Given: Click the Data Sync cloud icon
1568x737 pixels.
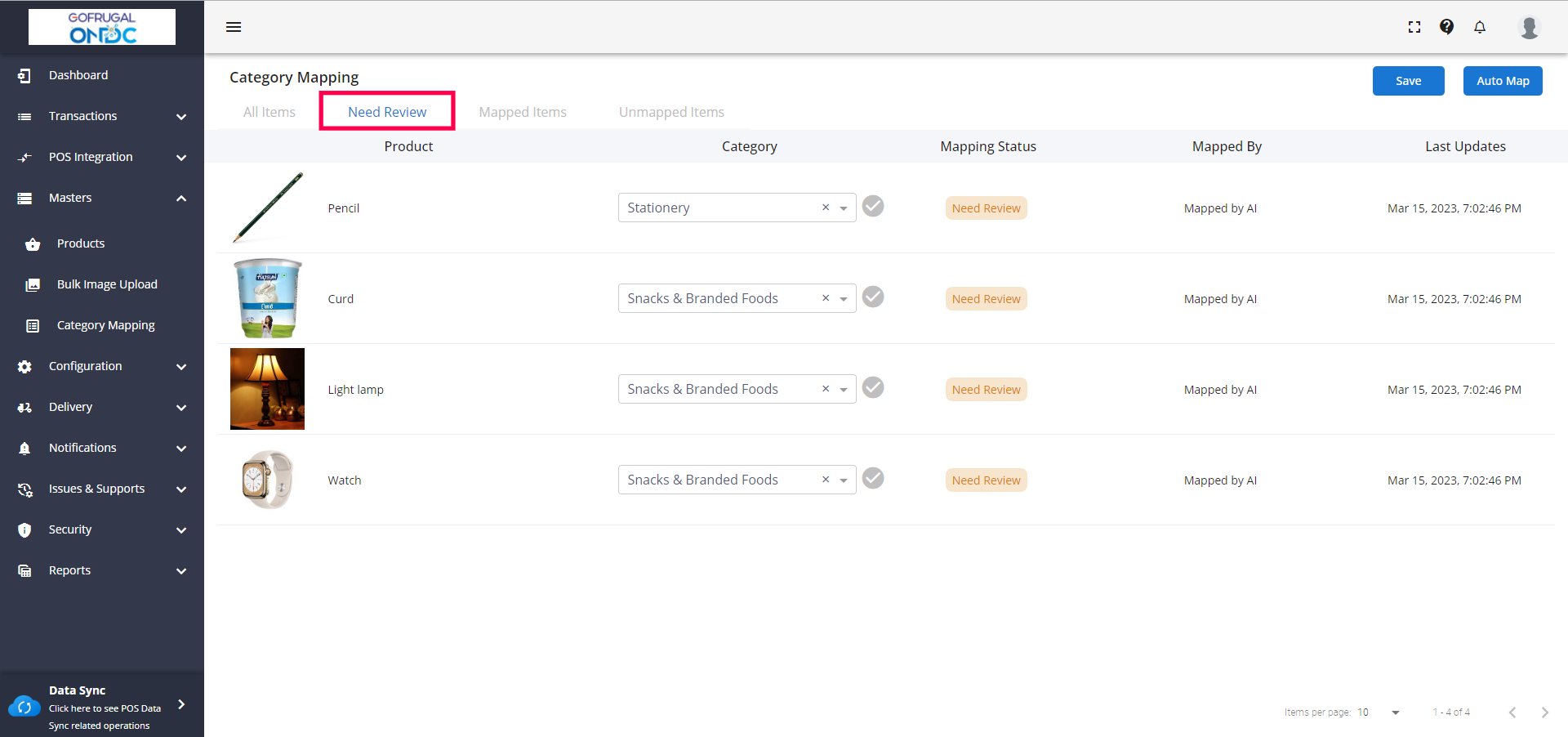Looking at the screenshot, I should (24, 707).
